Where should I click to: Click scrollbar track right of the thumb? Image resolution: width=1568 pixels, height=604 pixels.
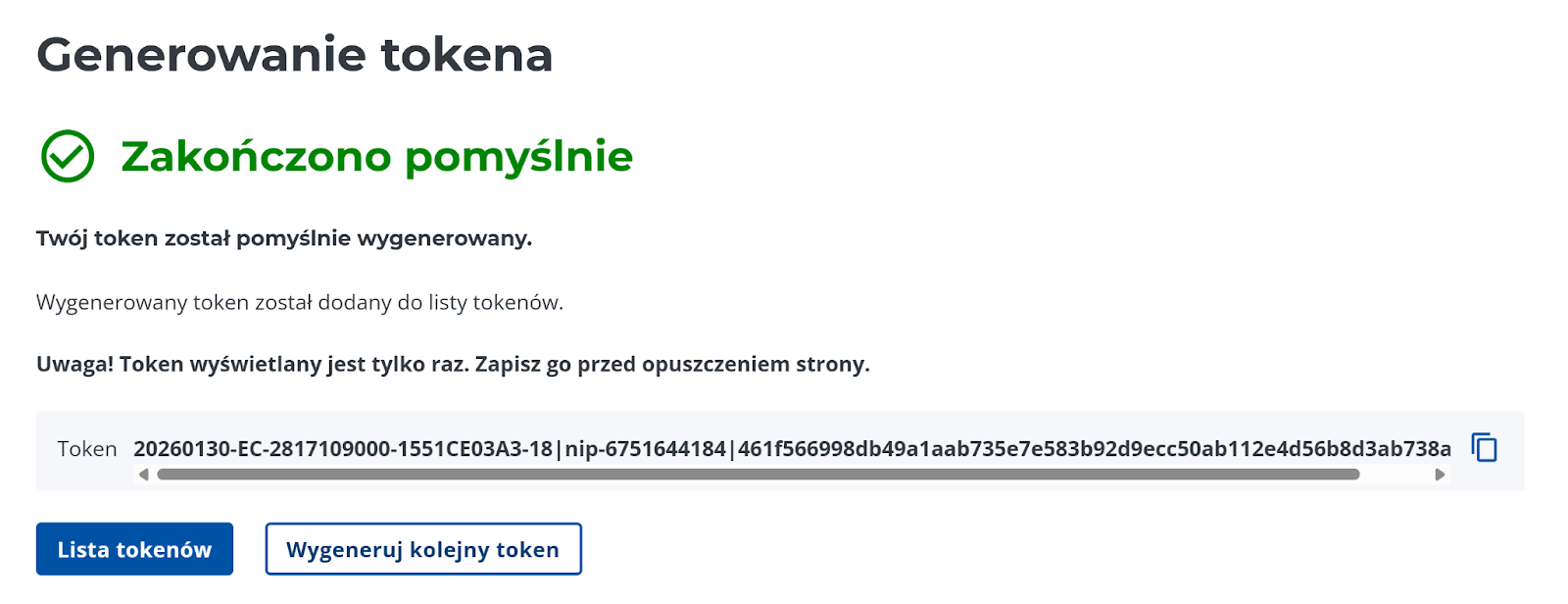tap(1396, 475)
